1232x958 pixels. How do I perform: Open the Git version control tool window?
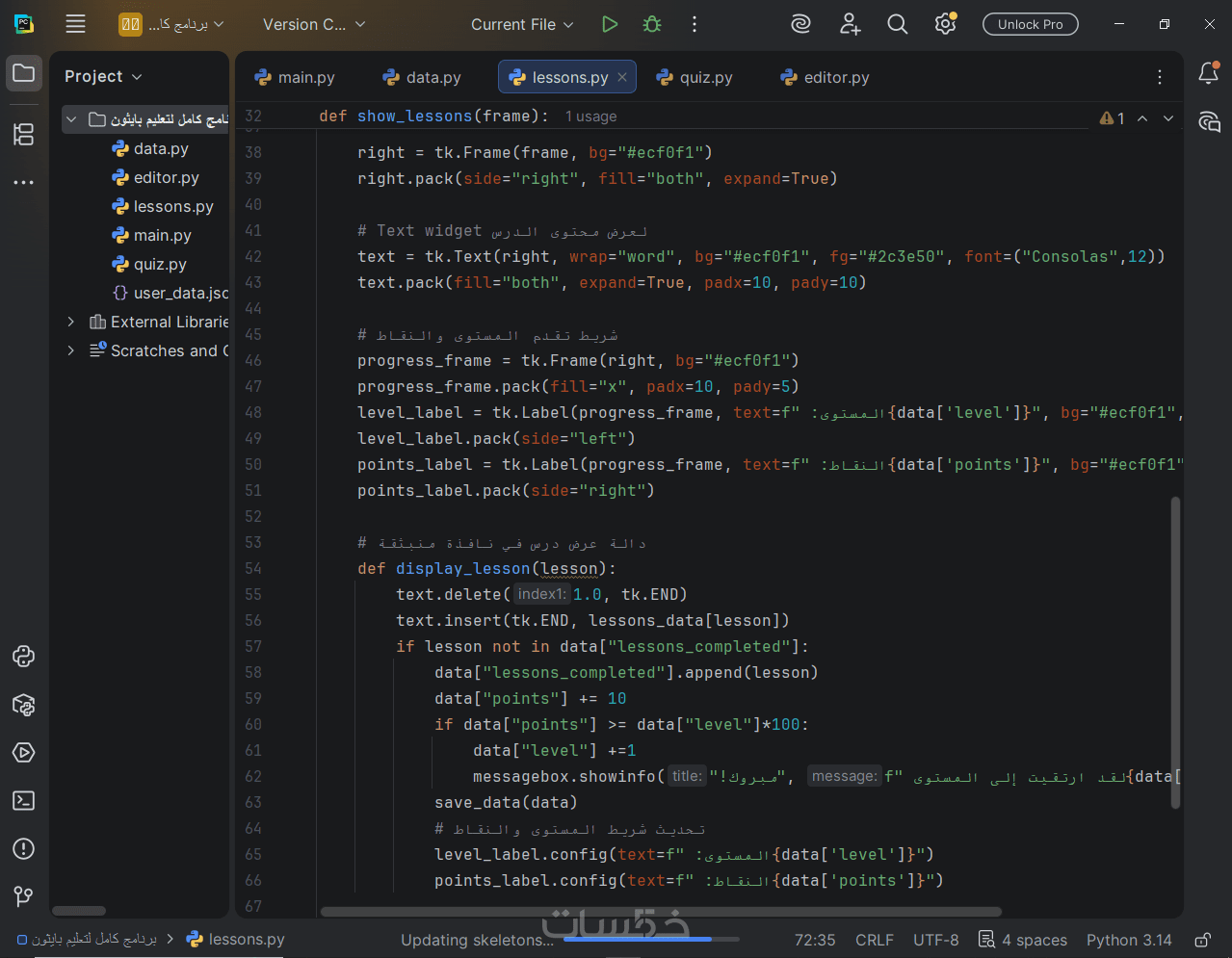click(x=24, y=897)
